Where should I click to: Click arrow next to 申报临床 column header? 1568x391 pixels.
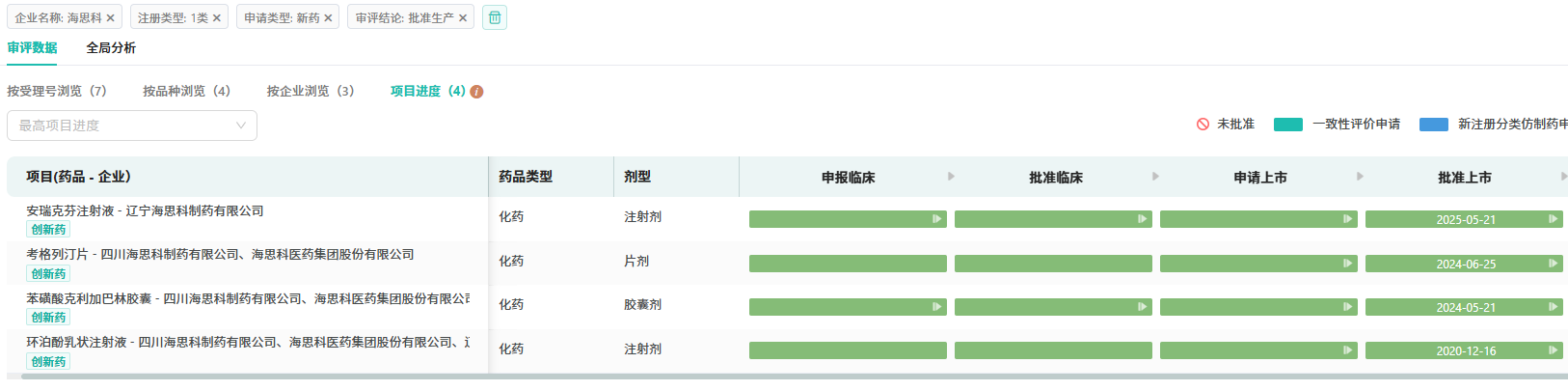coord(951,177)
